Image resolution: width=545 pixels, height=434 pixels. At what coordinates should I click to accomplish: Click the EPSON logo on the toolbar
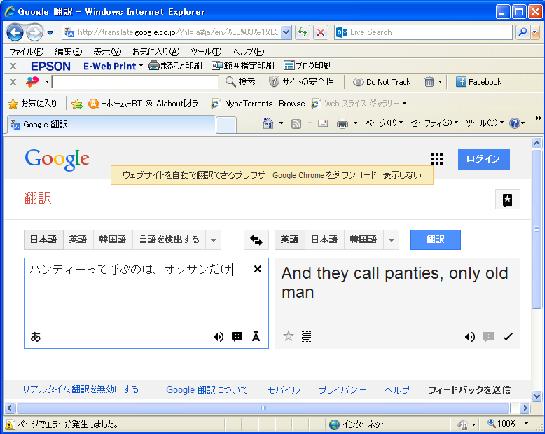pos(51,66)
